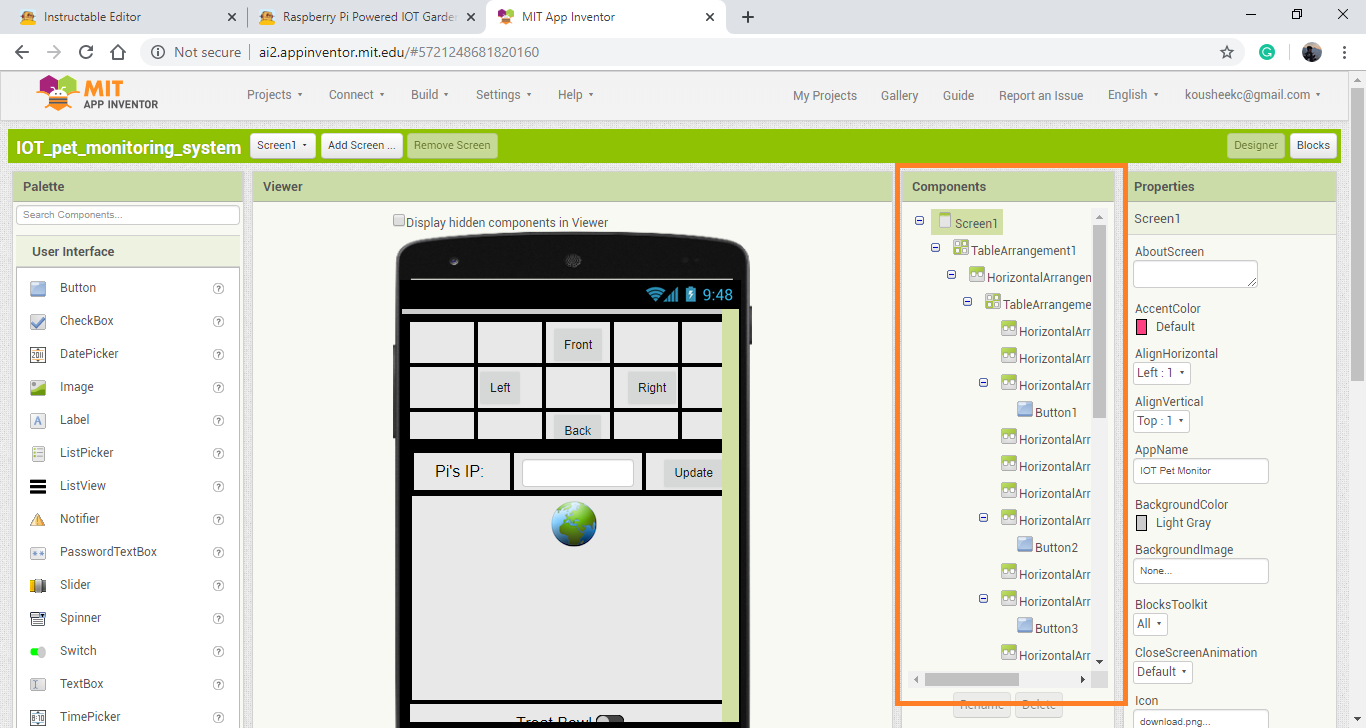
Task: Choose the PasswordTextBox icon in Palette
Action: [x=38, y=552]
